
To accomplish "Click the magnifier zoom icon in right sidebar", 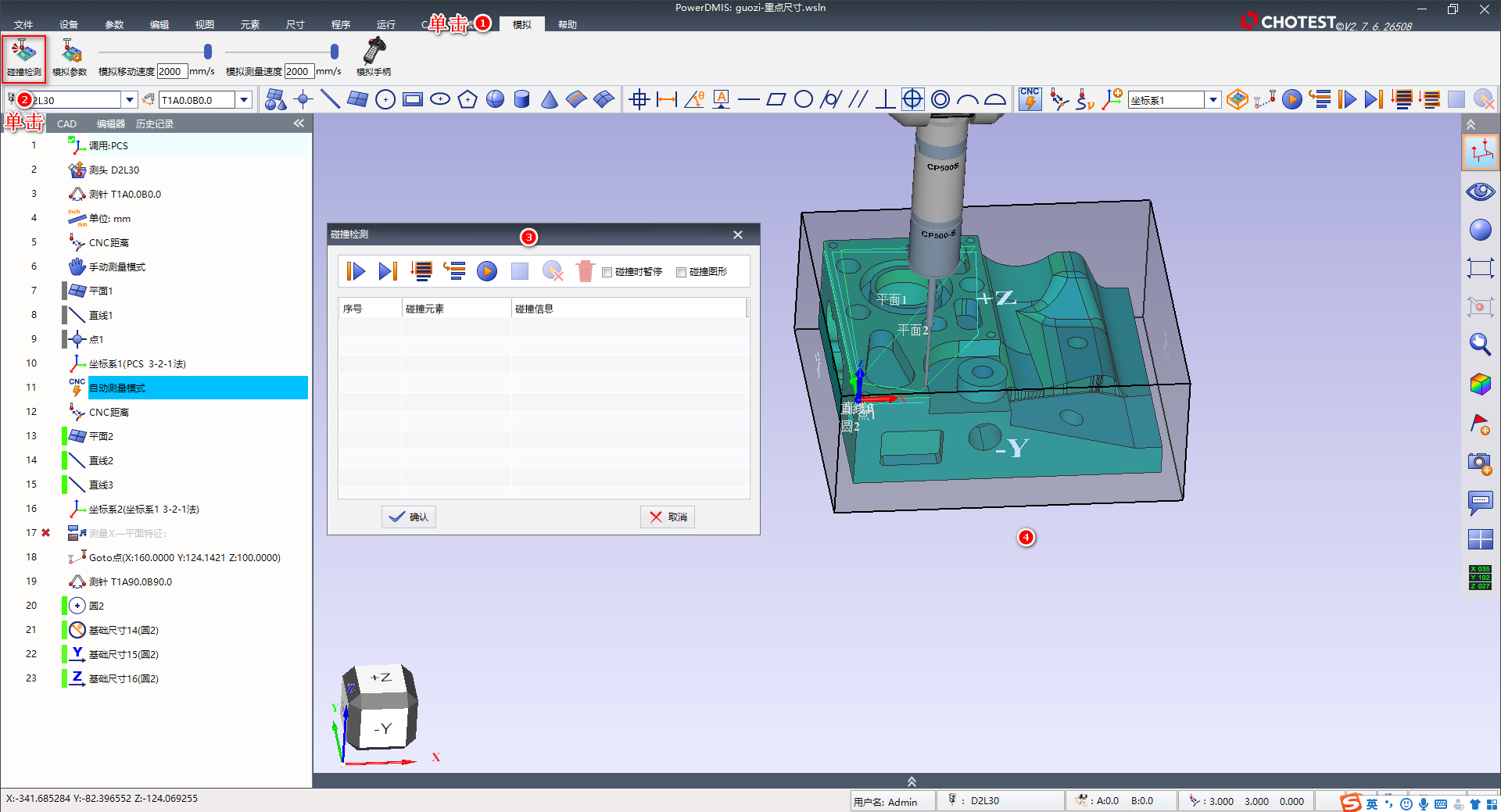I will coord(1480,345).
